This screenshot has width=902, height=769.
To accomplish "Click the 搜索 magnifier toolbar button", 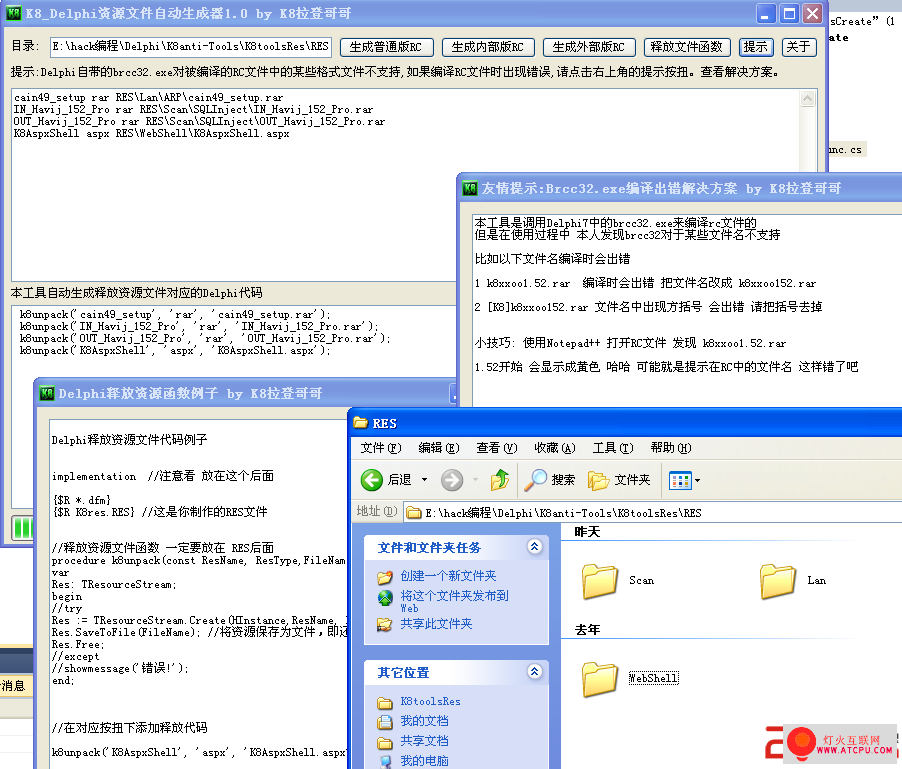I will coord(549,480).
